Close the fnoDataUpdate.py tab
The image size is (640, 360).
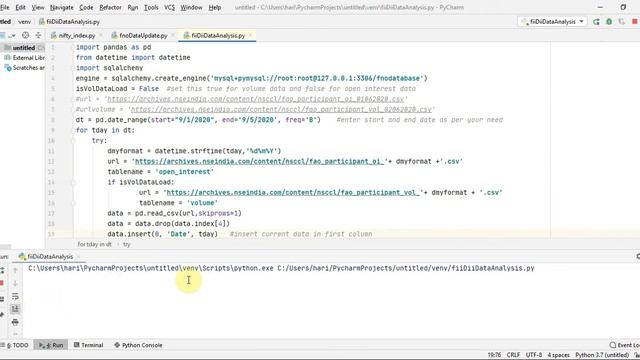pyautogui.click(x=173, y=36)
